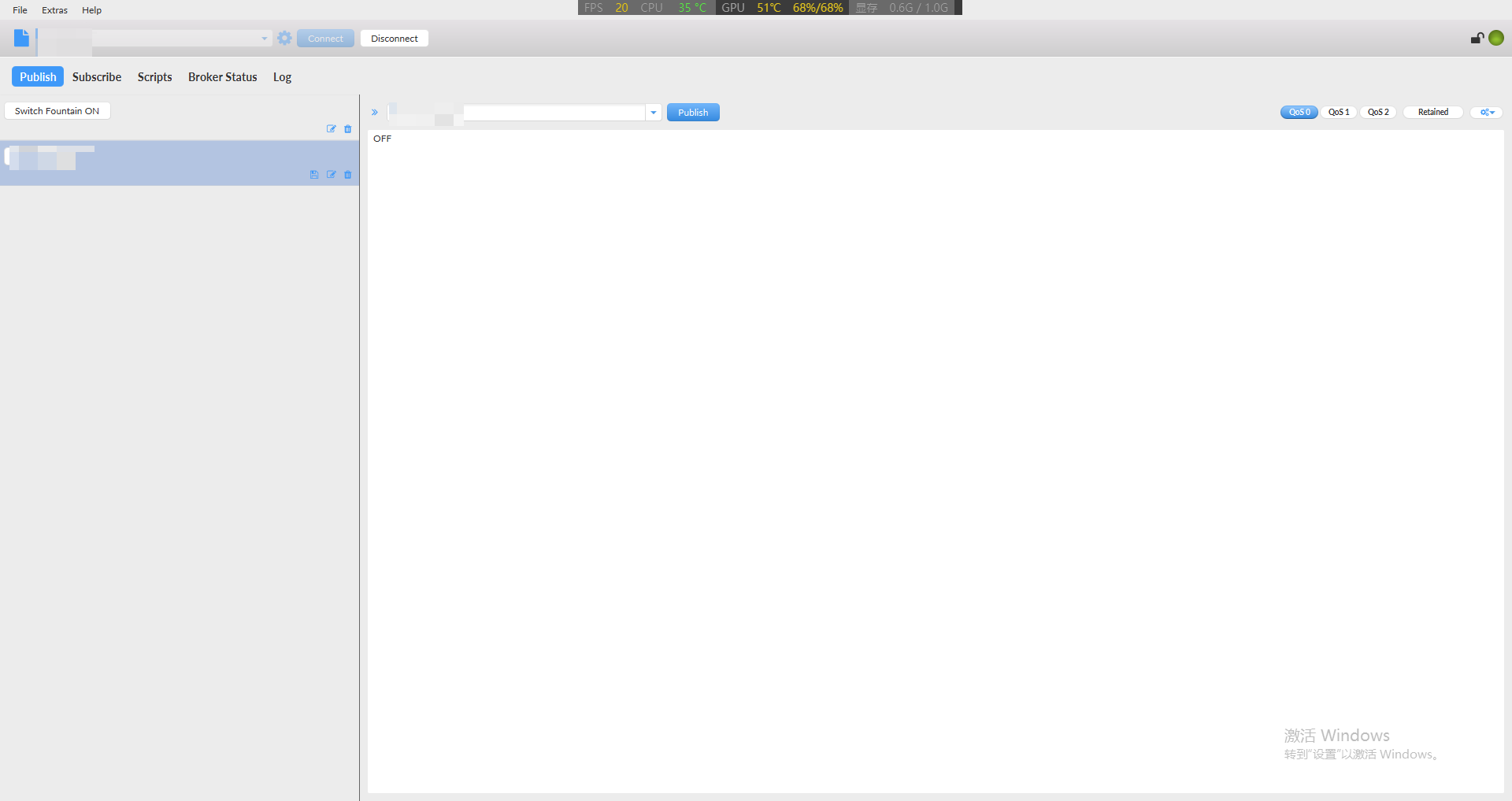Select QoS 0 quality level
The image size is (1512, 801).
1299,112
